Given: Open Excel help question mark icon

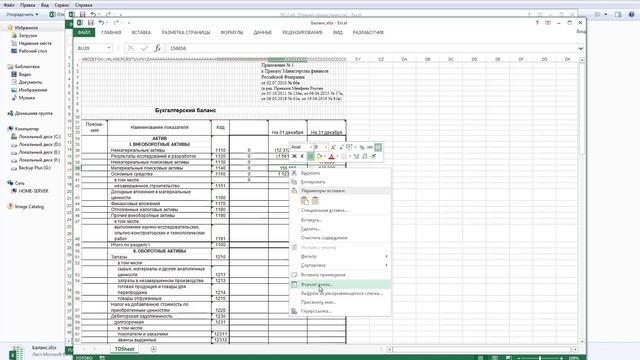Looking at the screenshot, I should 537,23.
